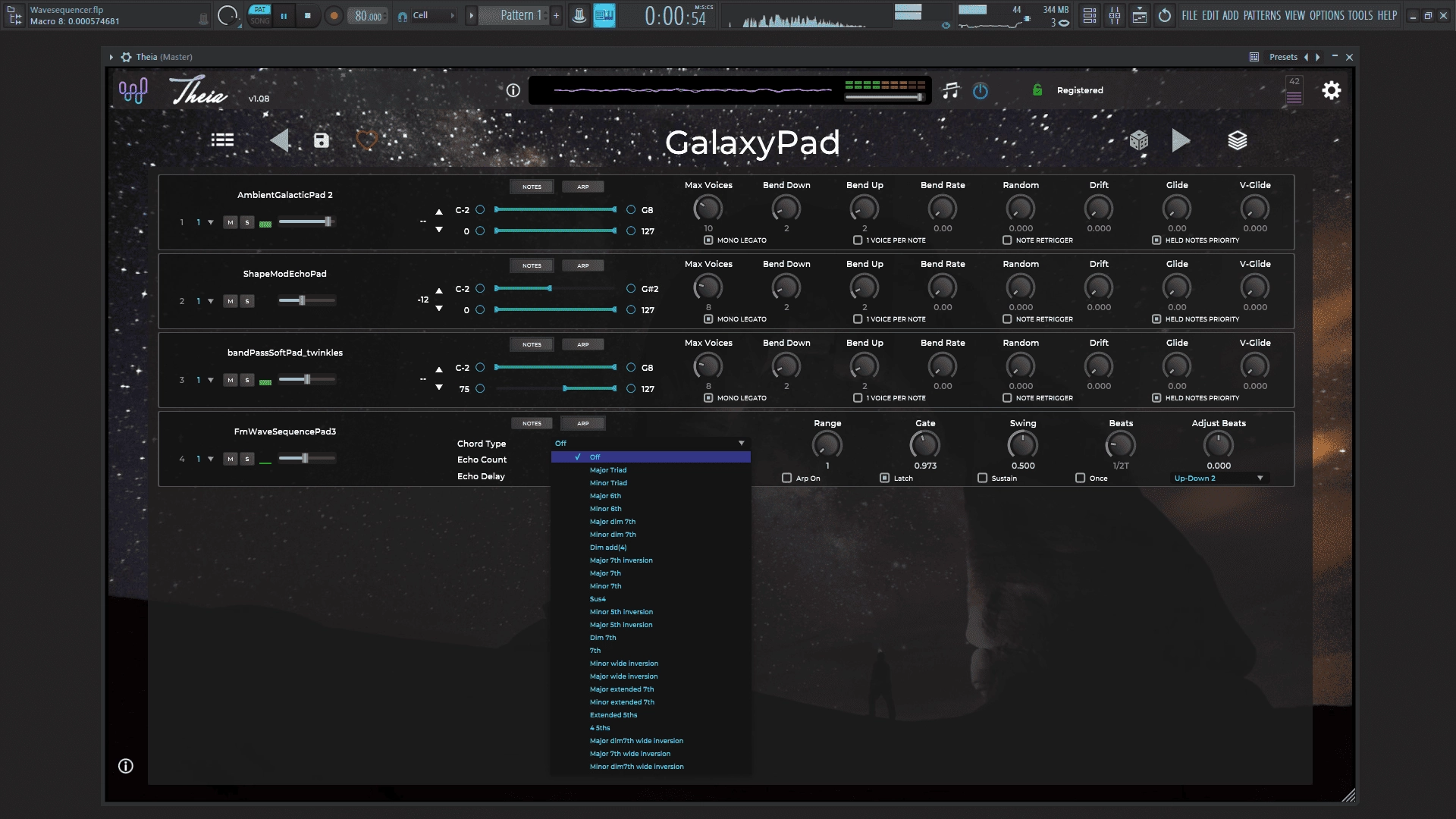Open the FL Studio mixer icon
The width and height of the screenshot is (1456, 819).
[x=1114, y=15]
